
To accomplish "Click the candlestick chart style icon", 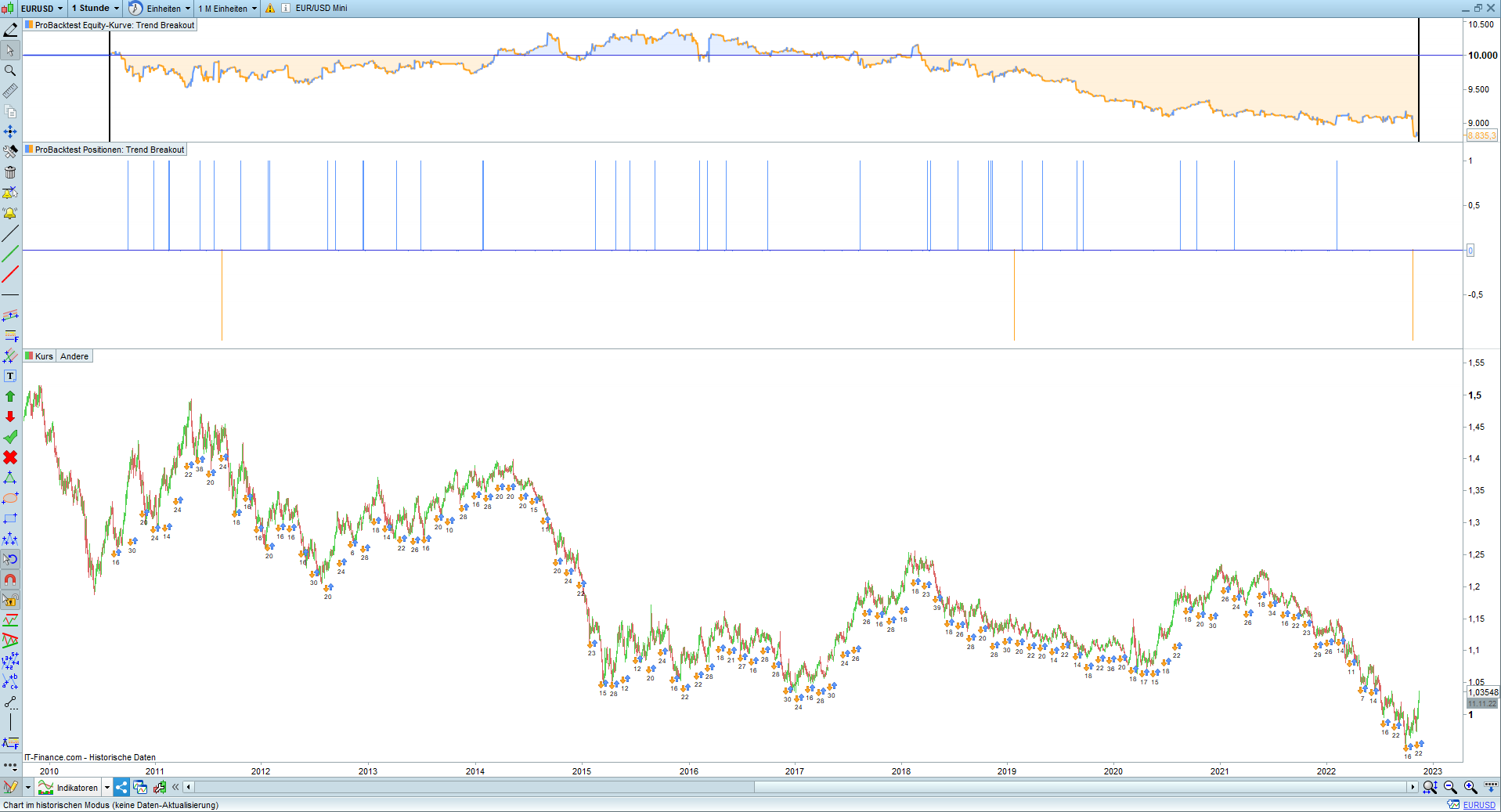I will tap(8, 8).
